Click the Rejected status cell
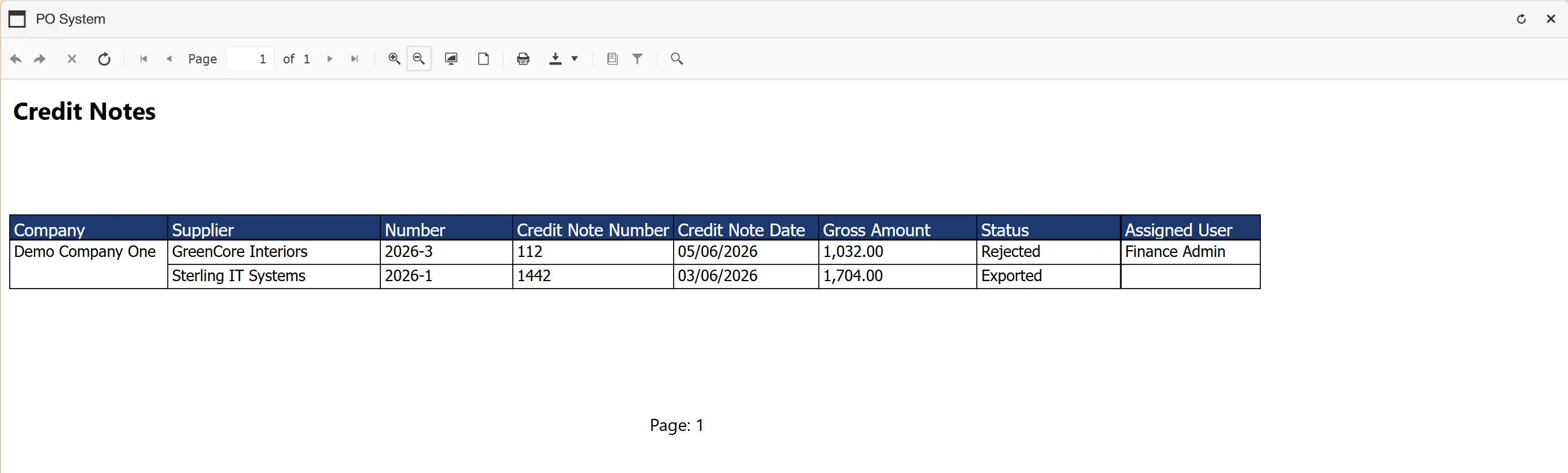Image resolution: width=1568 pixels, height=473 pixels. pyautogui.click(x=1049, y=252)
